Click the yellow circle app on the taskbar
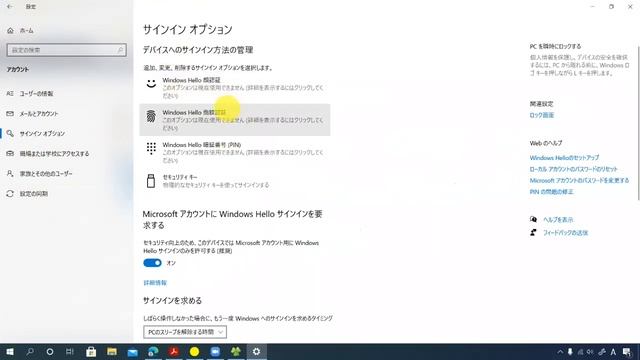The image size is (640, 360). (194, 351)
